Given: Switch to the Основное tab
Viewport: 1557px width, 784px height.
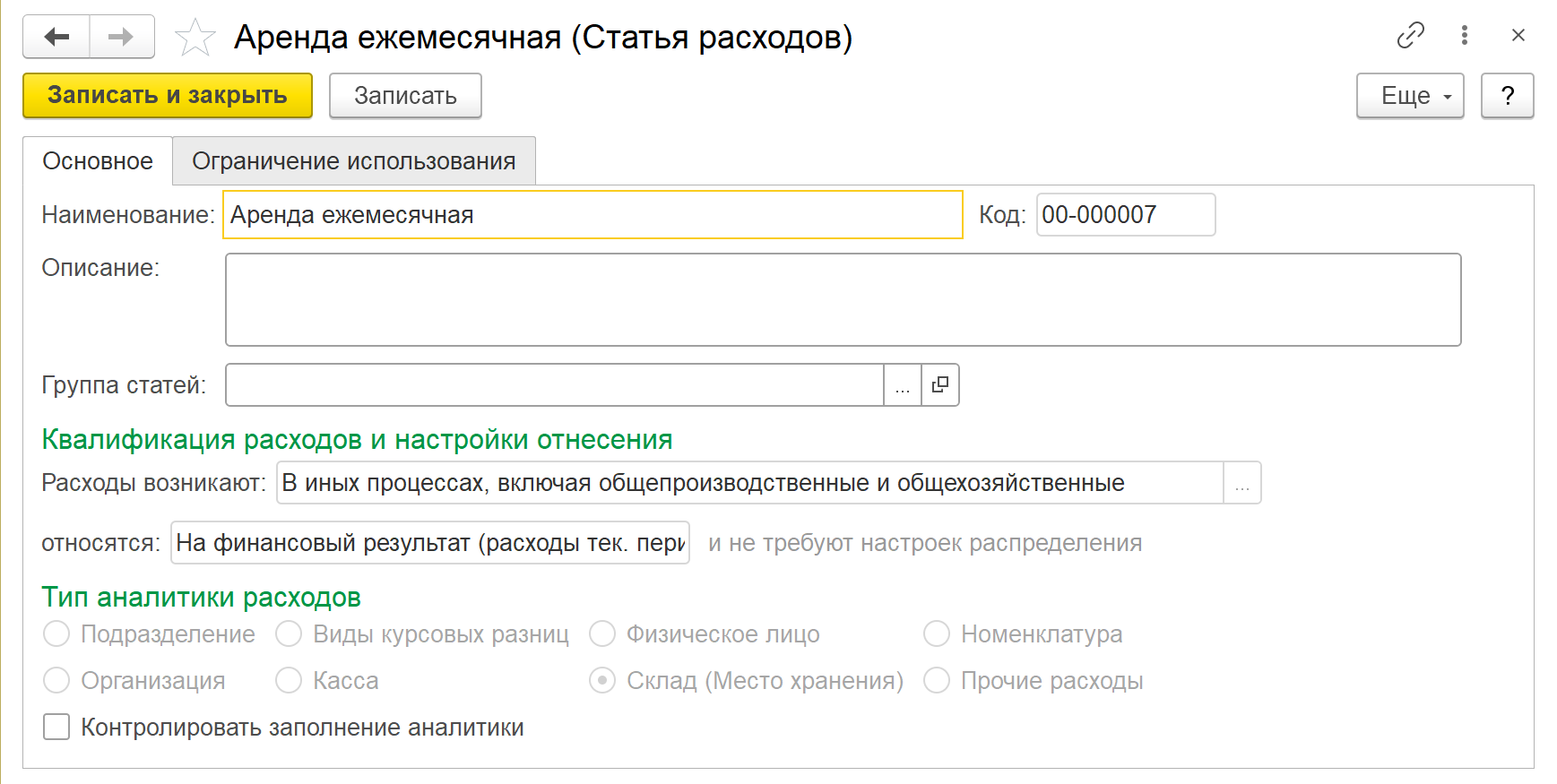Looking at the screenshot, I should tap(98, 161).
